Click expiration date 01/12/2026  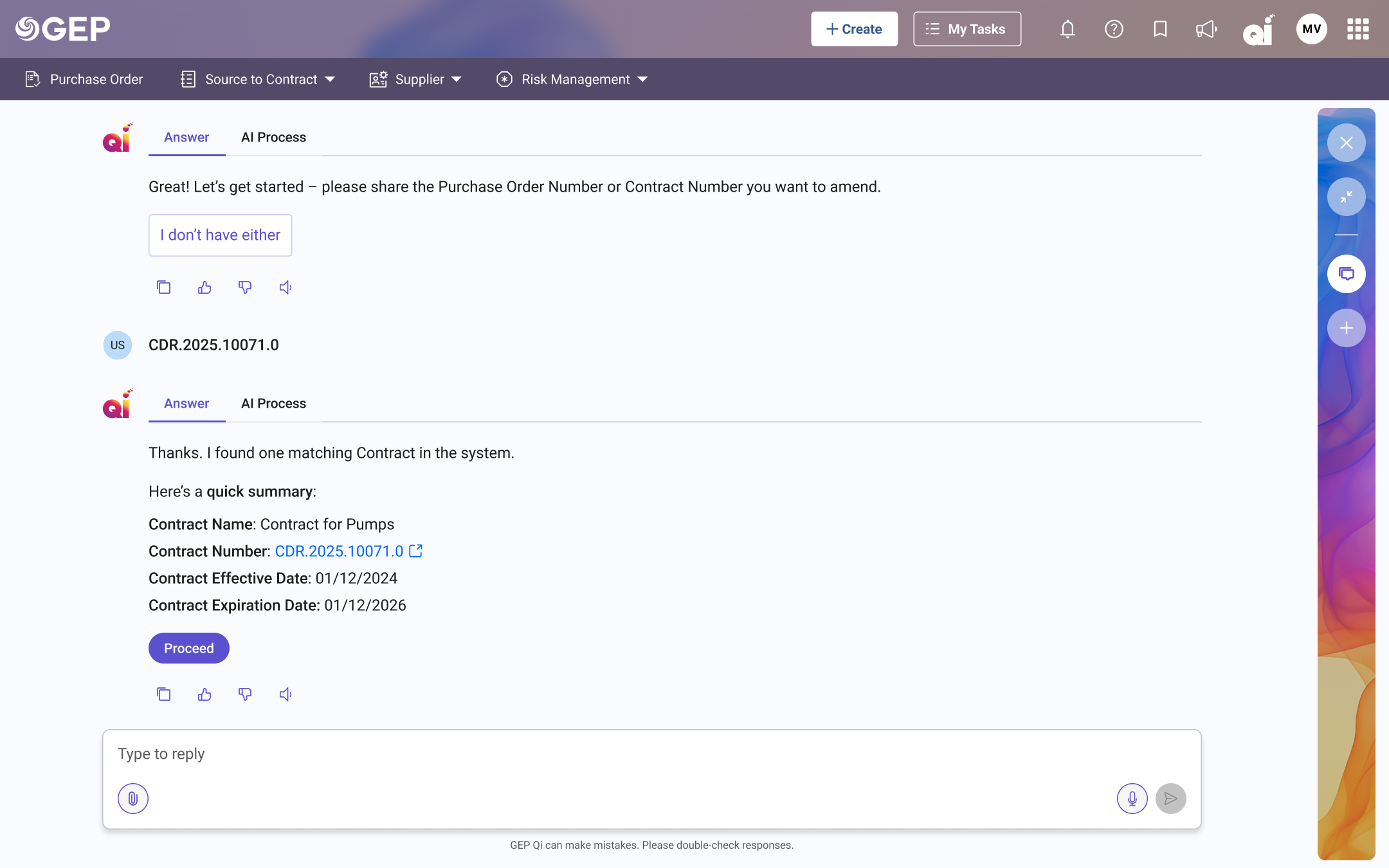(365, 605)
